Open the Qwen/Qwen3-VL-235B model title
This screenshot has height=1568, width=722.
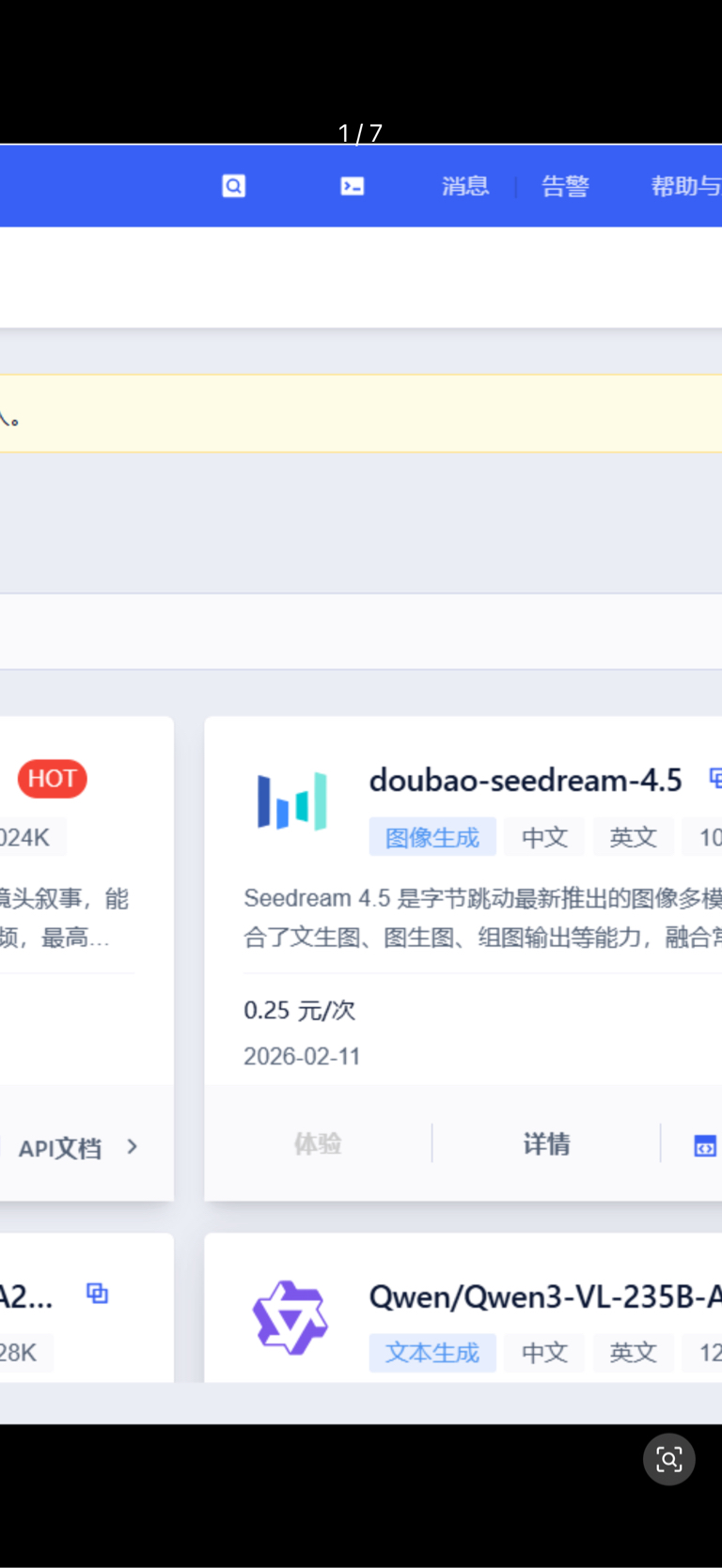click(x=545, y=1296)
